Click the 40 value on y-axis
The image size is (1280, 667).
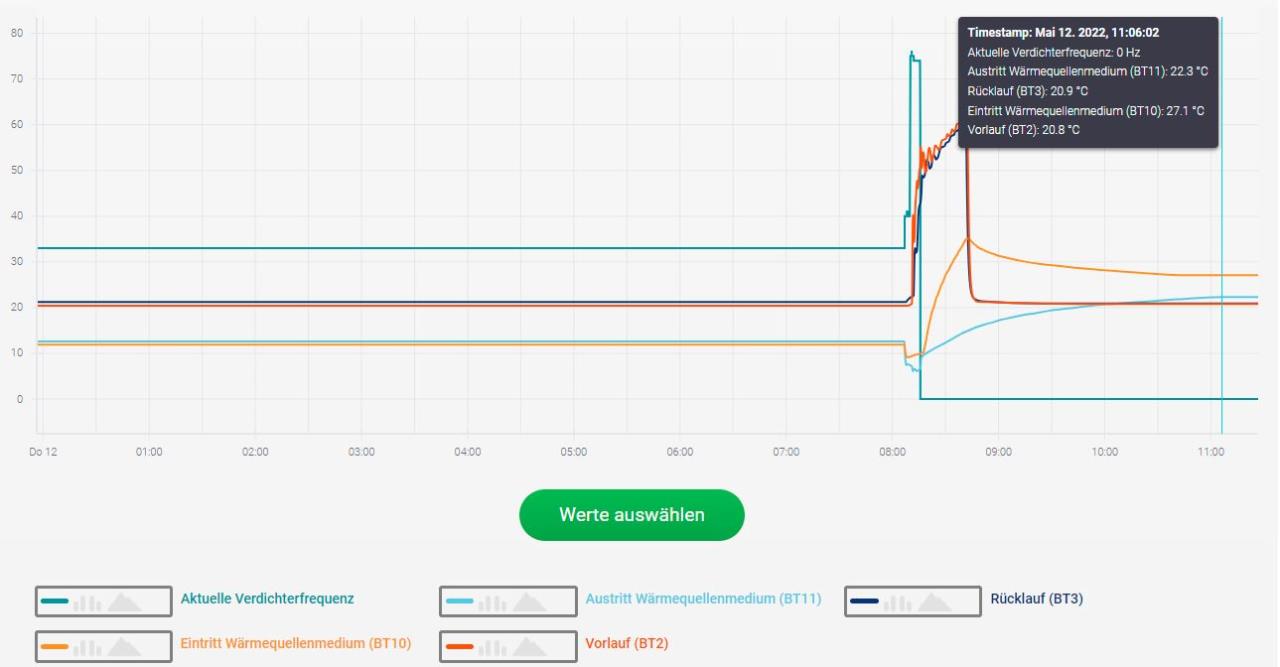point(17,216)
